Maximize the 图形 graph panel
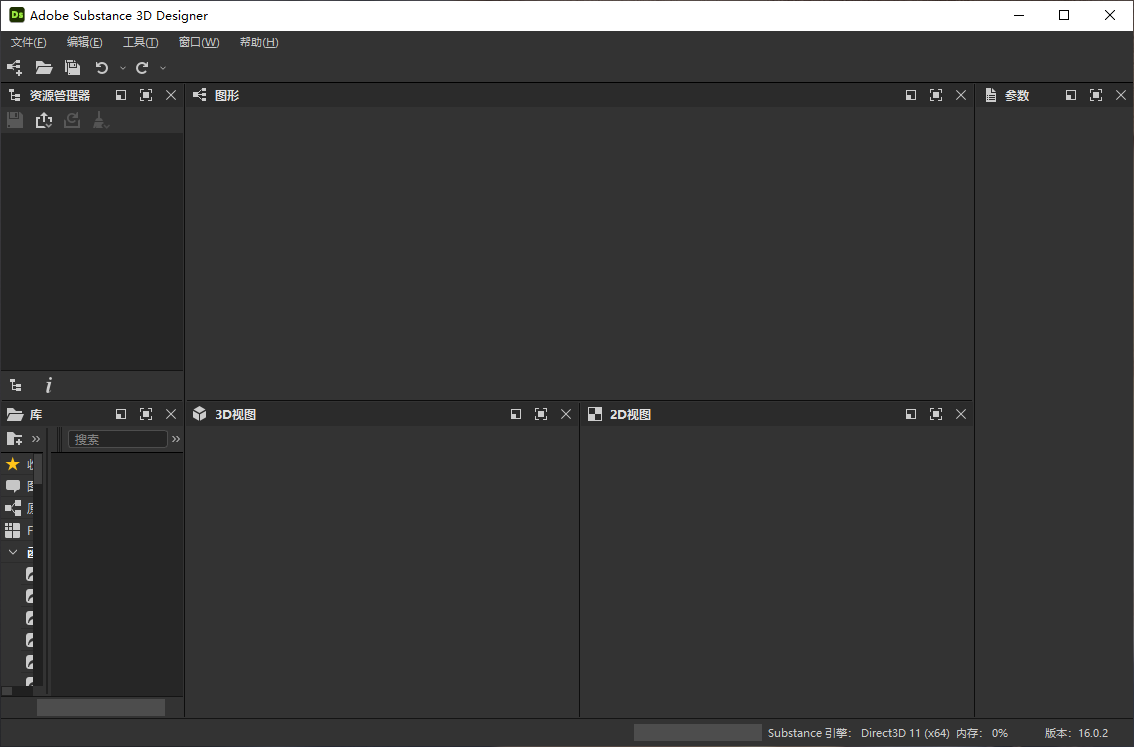The width and height of the screenshot is (1134, 747). point(936,95)
